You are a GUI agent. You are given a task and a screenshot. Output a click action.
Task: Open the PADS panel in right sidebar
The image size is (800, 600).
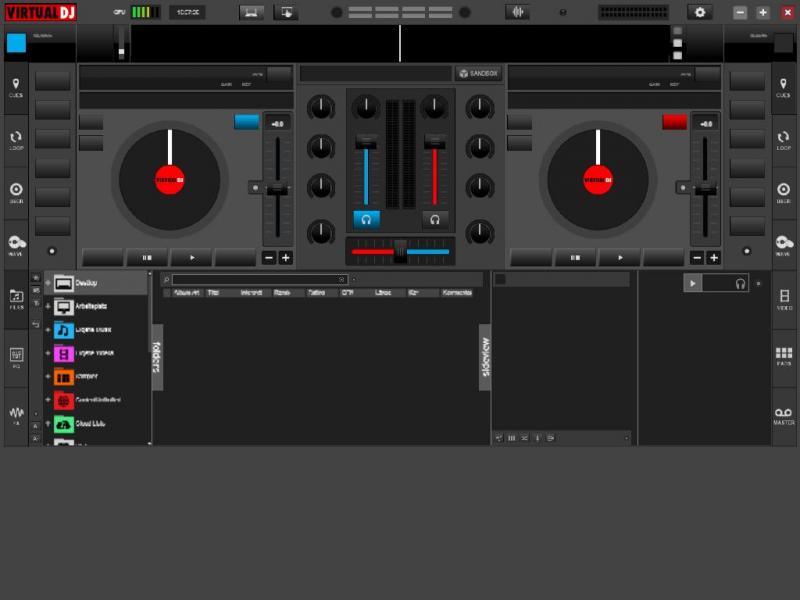(x=784, y=355)
